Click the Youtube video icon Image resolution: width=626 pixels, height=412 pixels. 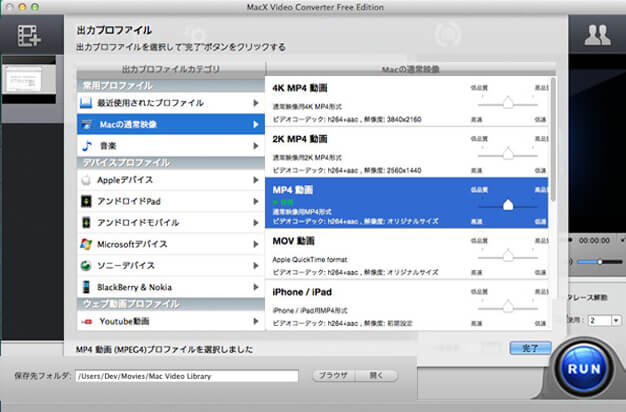87,321
